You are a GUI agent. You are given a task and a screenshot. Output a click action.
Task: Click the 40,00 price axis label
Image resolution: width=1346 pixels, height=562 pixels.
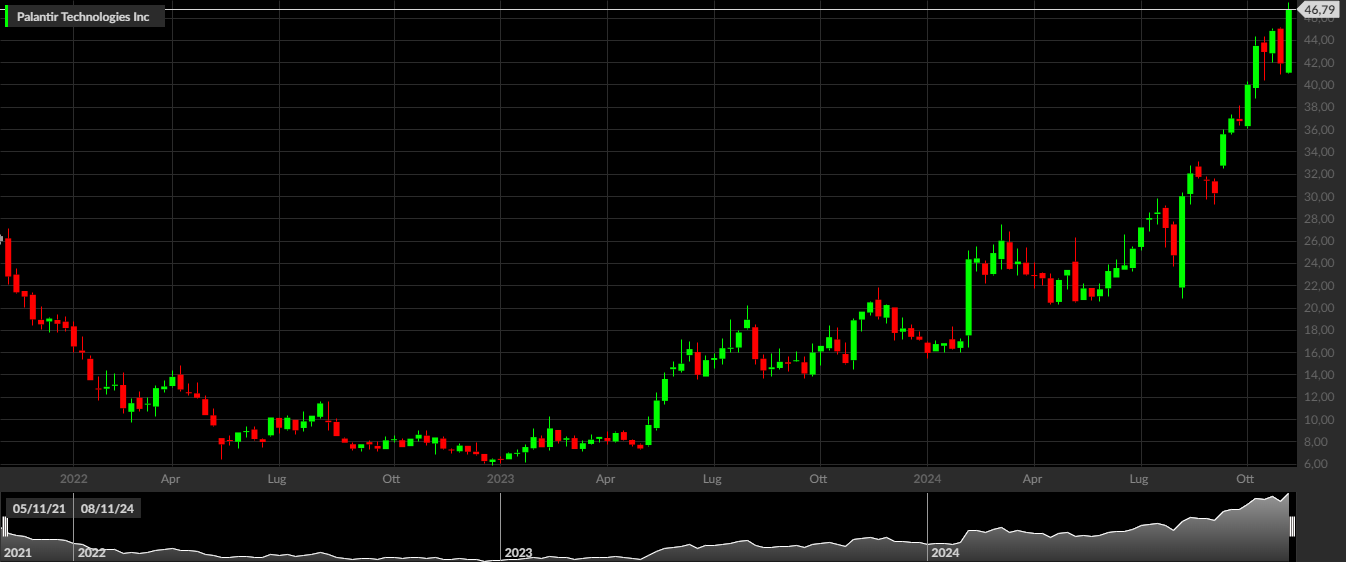tap(1319, 85)
